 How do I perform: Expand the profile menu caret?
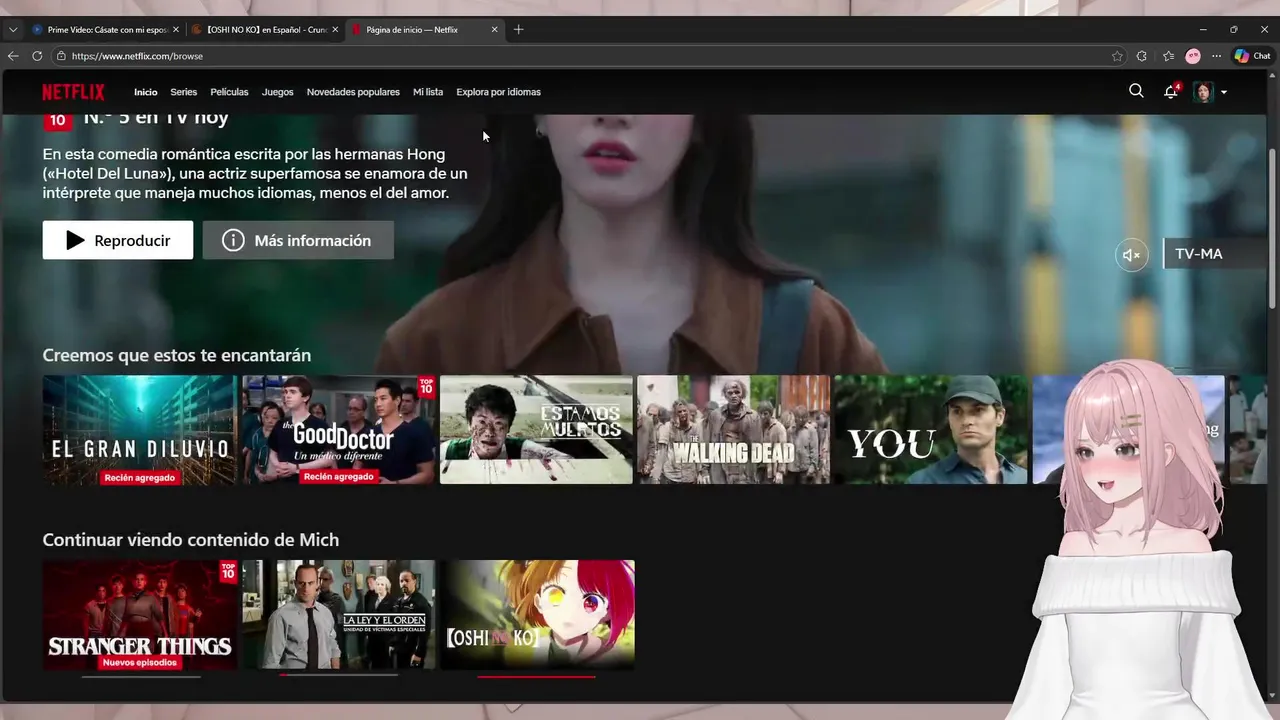click(1224, 92)
